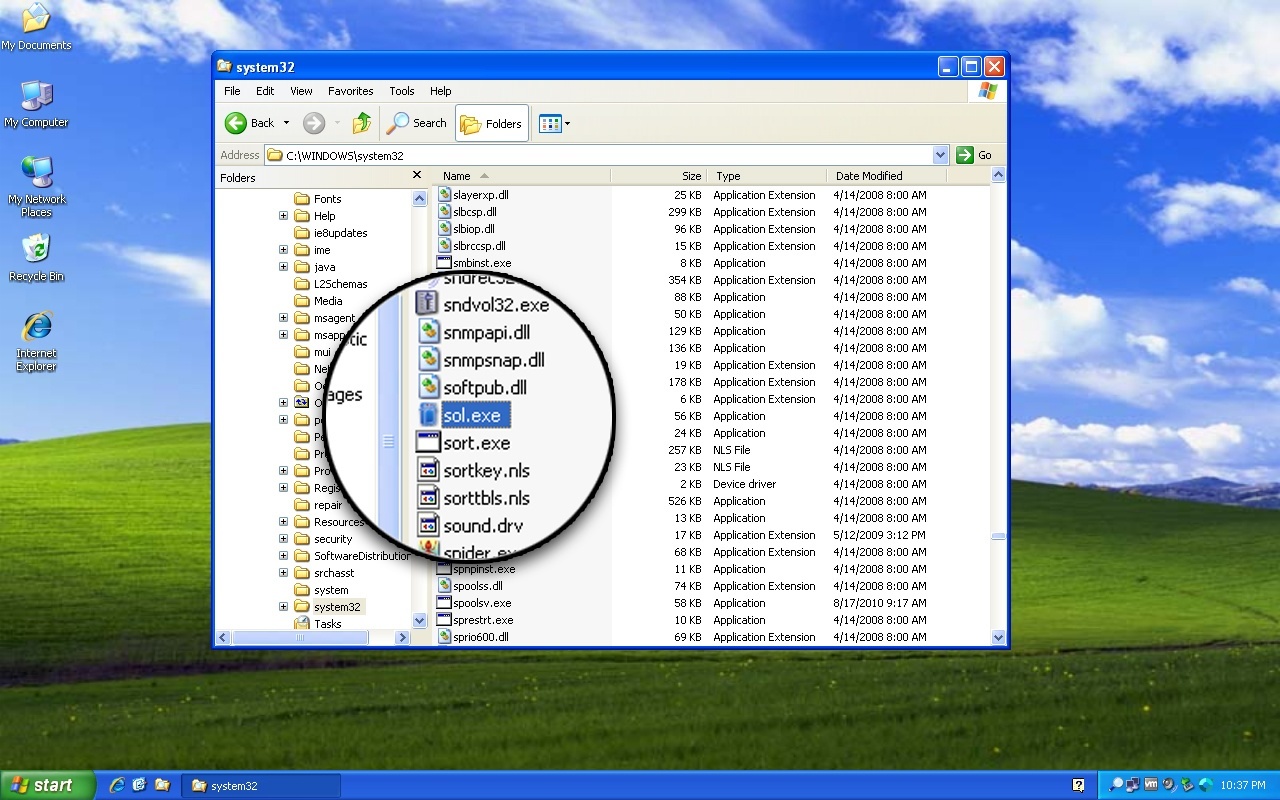Open network connection tray icon
Screen dimensions: 1280x800
[1133, 785]
